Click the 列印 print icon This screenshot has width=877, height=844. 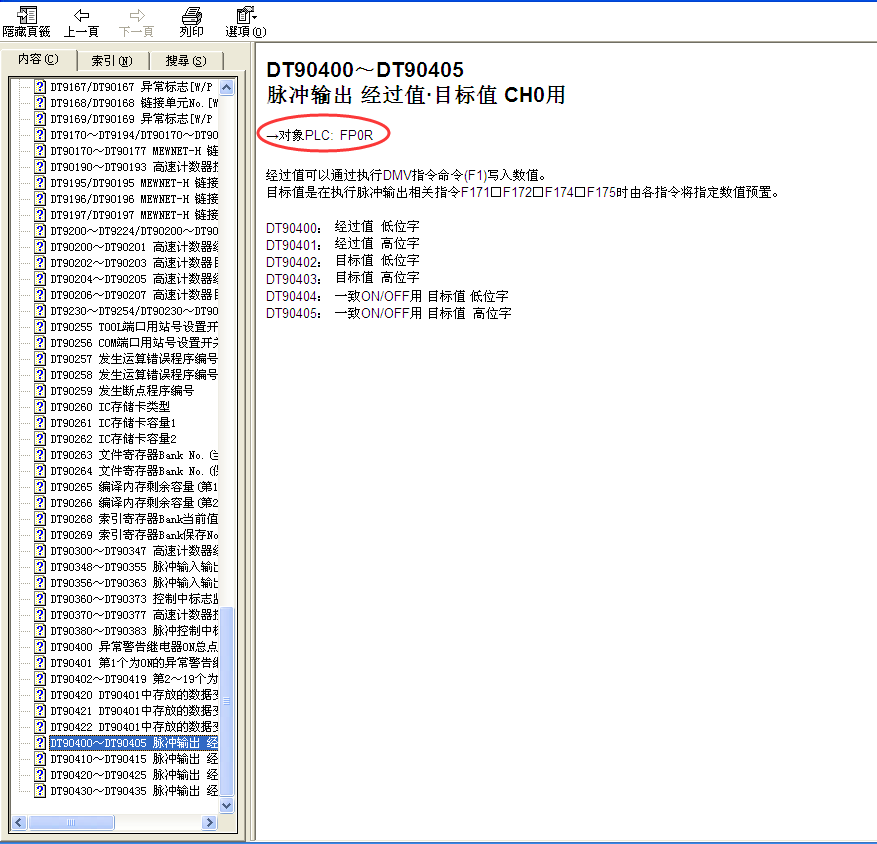191,16
